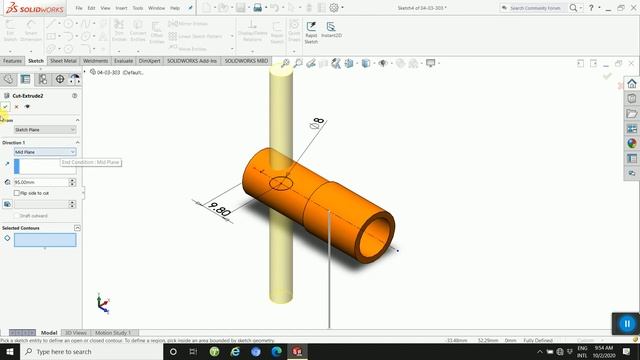
Task: Adjust the draft angle spinner arrows
Action: pos(72,204)
